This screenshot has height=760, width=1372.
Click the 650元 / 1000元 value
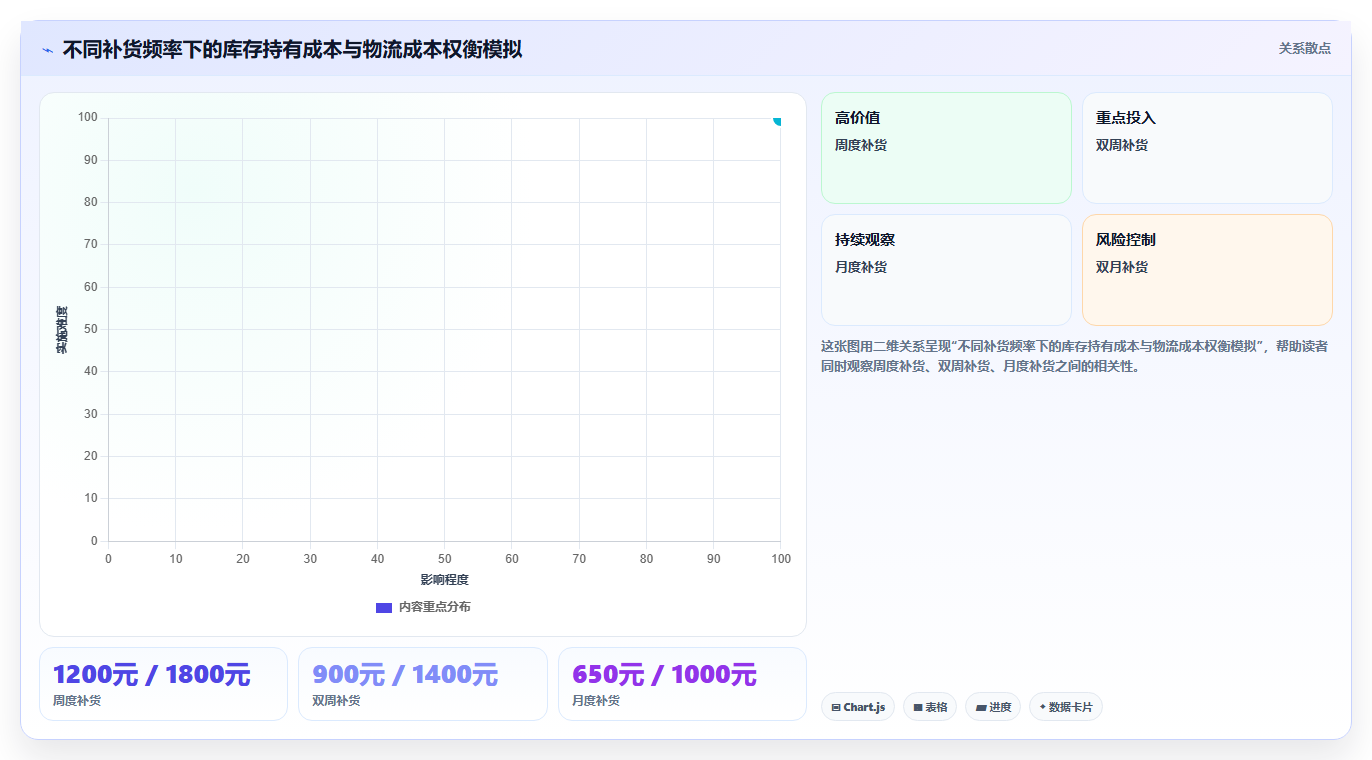click(x=664, y=675)
